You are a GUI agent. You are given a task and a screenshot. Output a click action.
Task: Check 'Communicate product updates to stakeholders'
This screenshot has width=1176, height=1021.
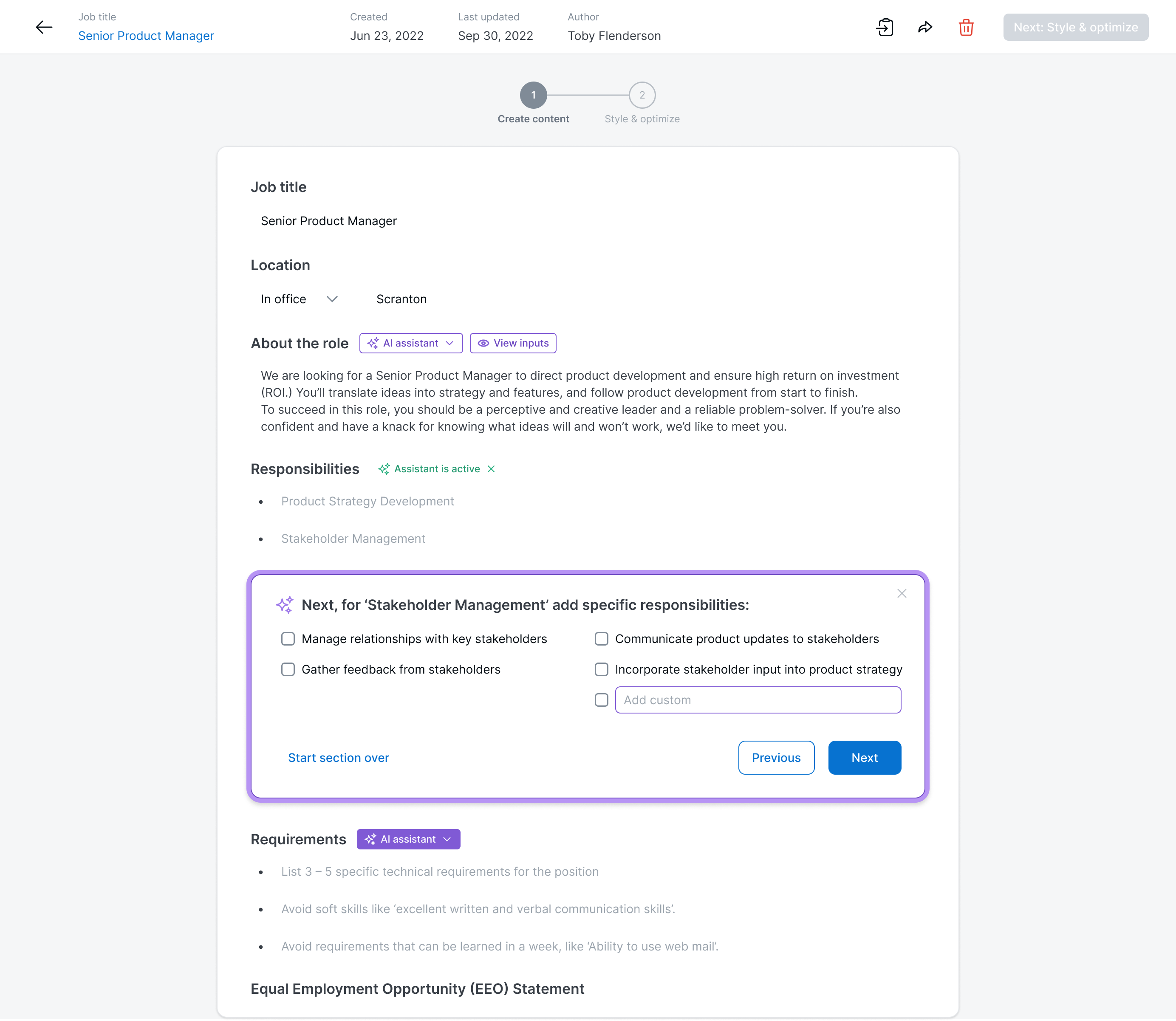click(x=602, y=639)
